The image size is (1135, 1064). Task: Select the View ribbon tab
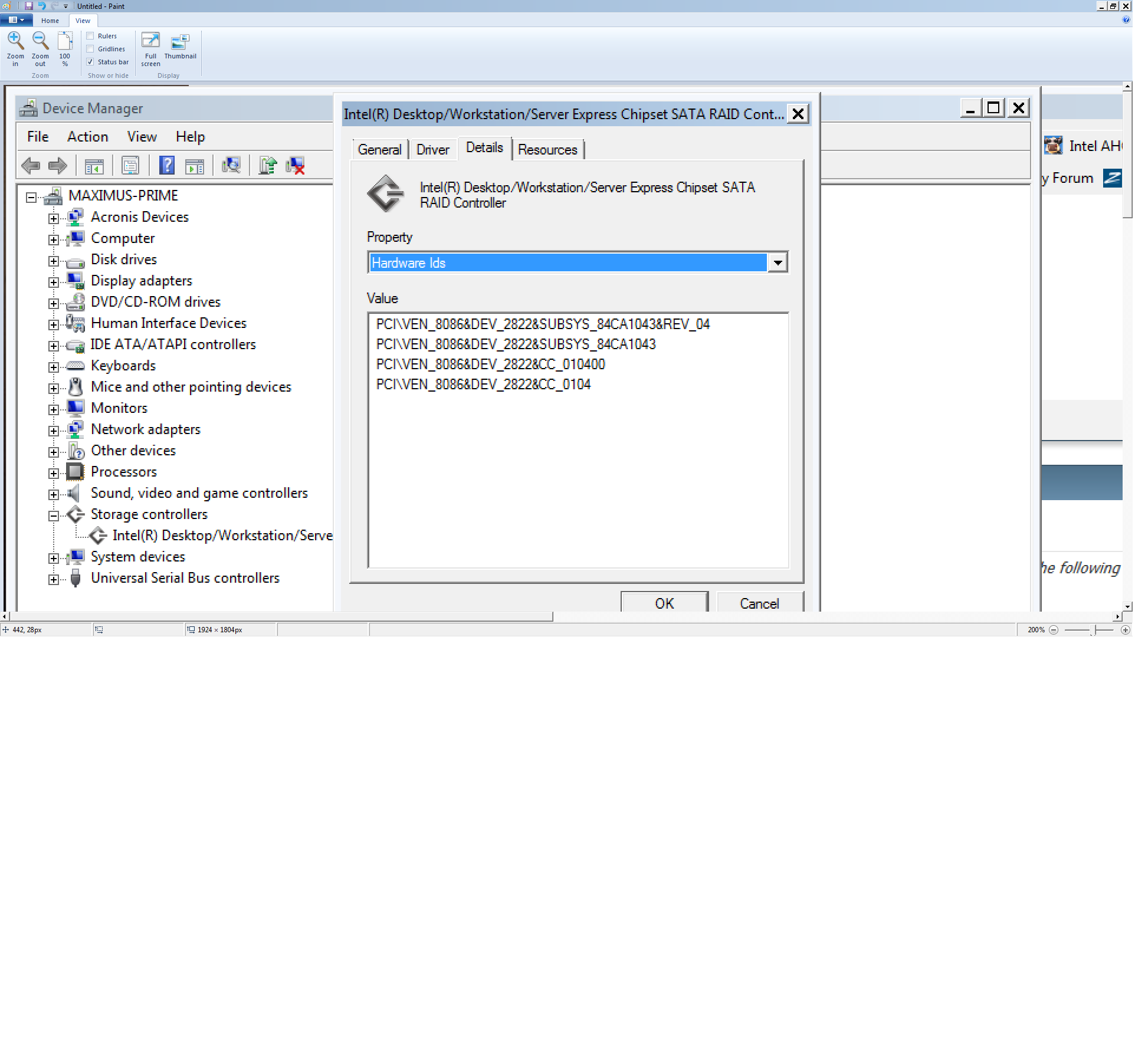point(83,21)
